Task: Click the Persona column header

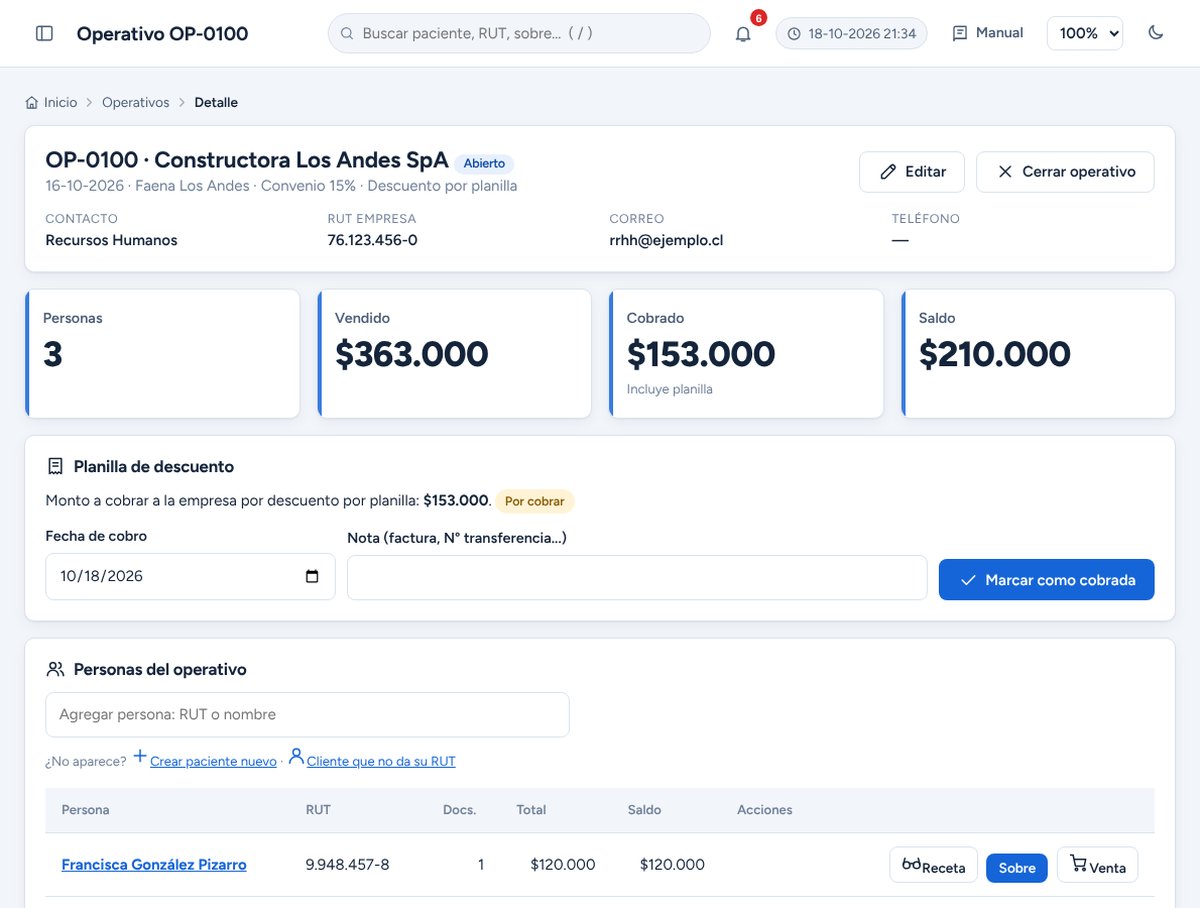Action: (86, 810)
